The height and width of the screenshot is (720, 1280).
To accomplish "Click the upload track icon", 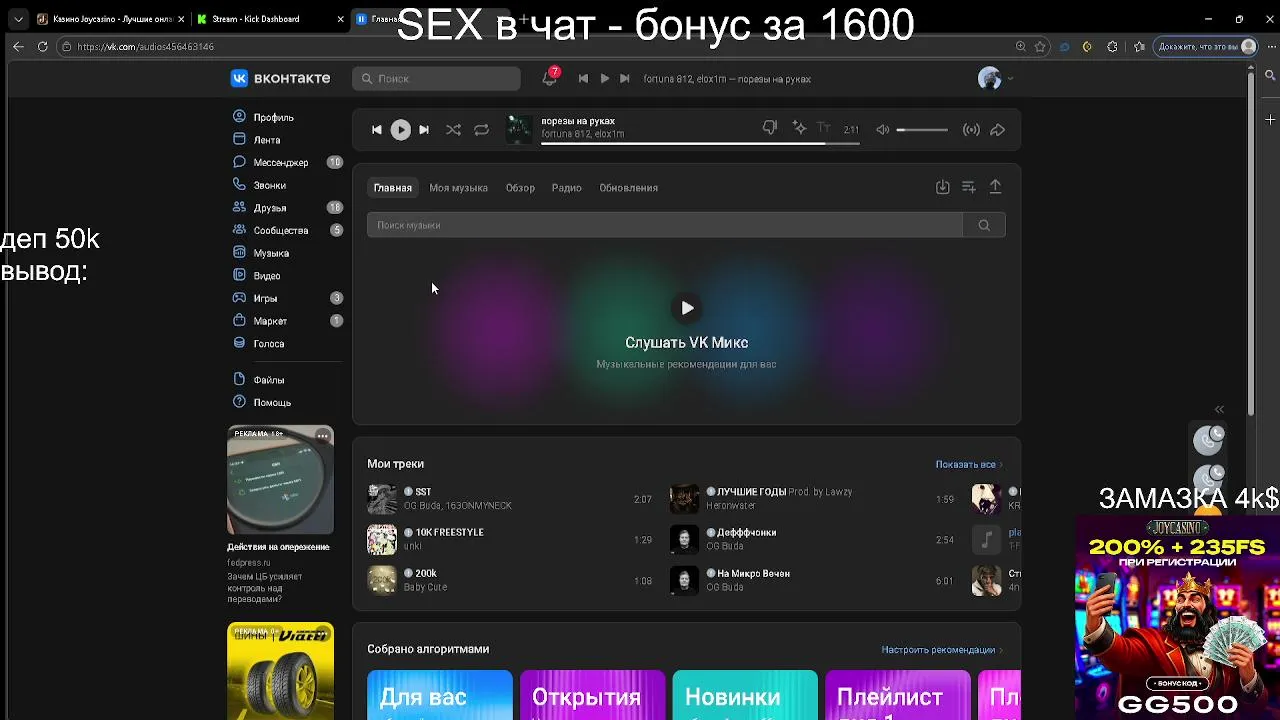I will pyautogui.click(x=995, y=187).
